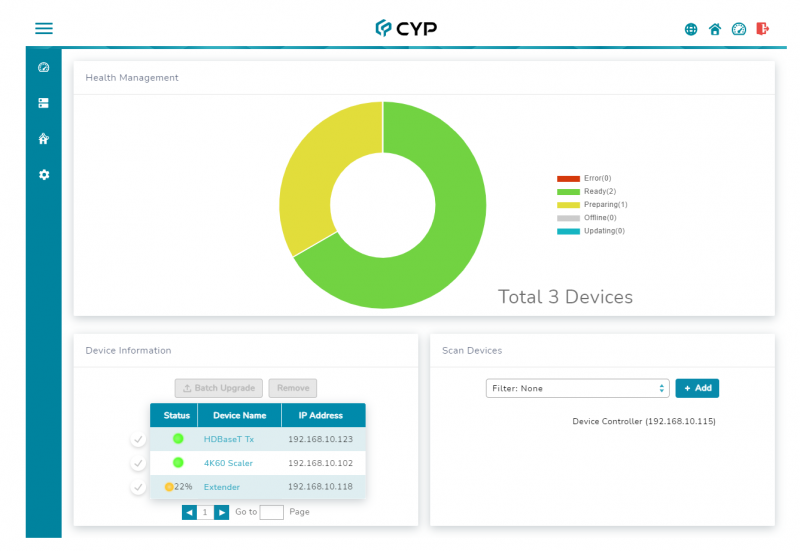The width and height of the screenshot is (800, 551).
Task: Open the HDBaseT Tx device link
Action: point(229,439)
